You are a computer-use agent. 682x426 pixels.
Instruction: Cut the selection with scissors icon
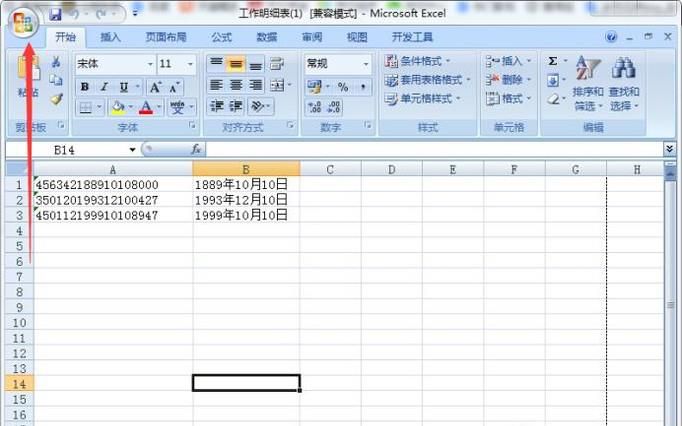(x=56, y=62)
